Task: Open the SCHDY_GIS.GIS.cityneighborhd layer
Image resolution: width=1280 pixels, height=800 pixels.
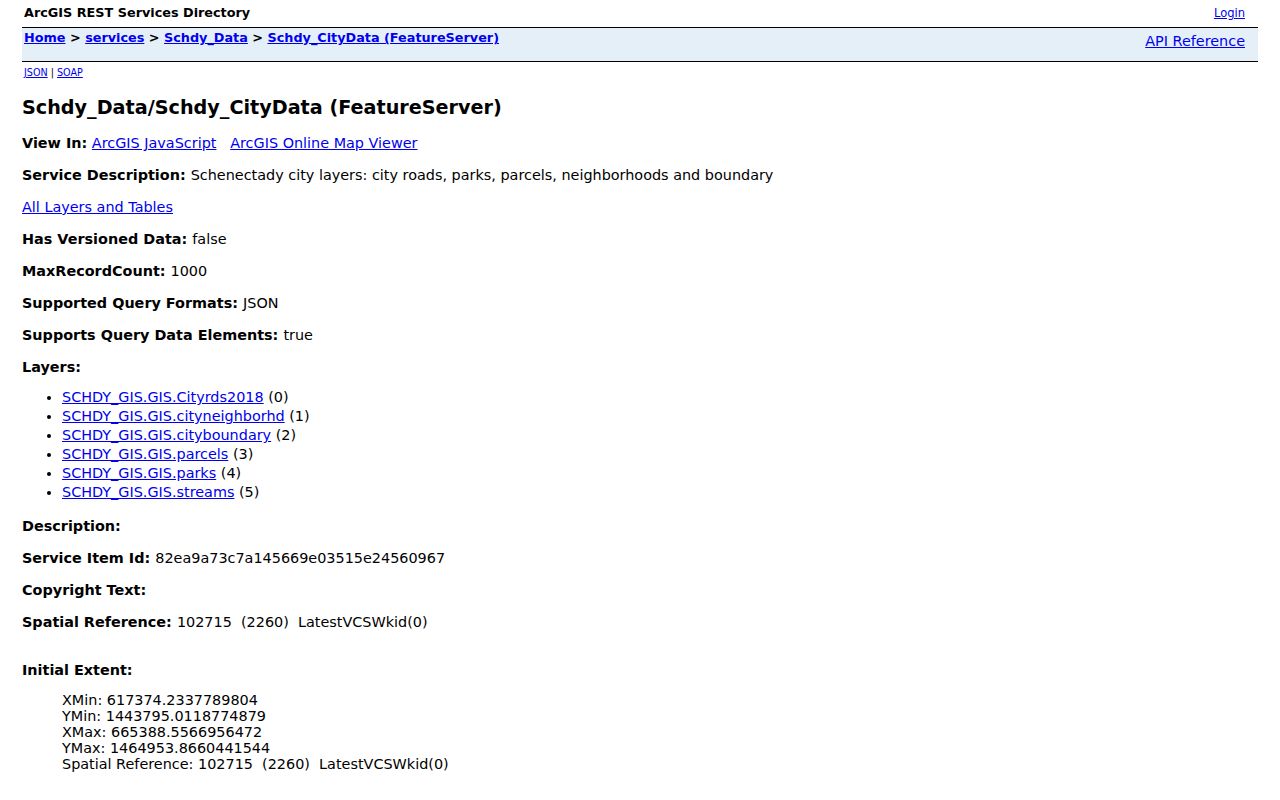Action: pos(173,416)
